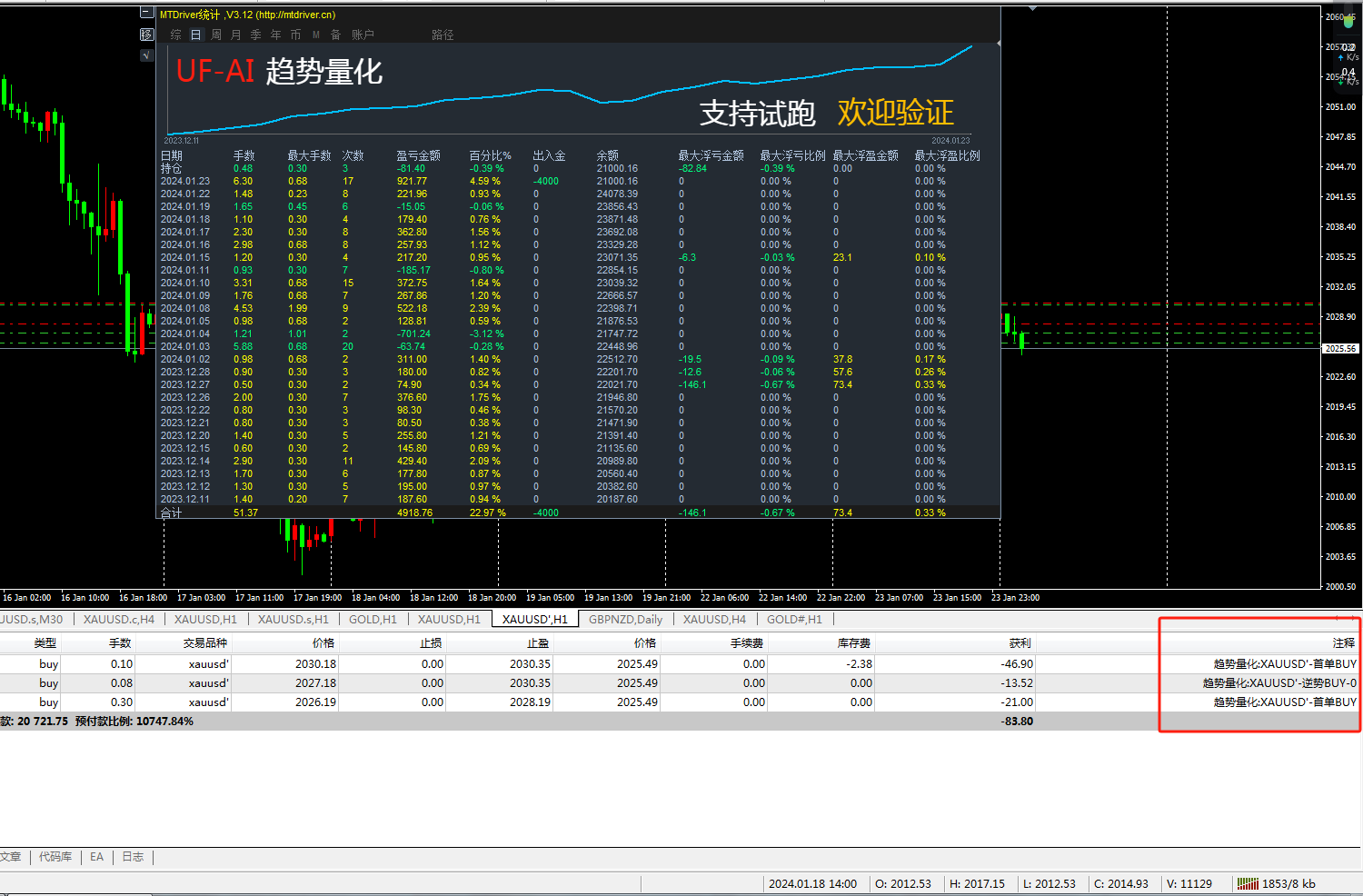Switch statistics to the 周 weekly view
The image size is (1363, 896).
216,35
